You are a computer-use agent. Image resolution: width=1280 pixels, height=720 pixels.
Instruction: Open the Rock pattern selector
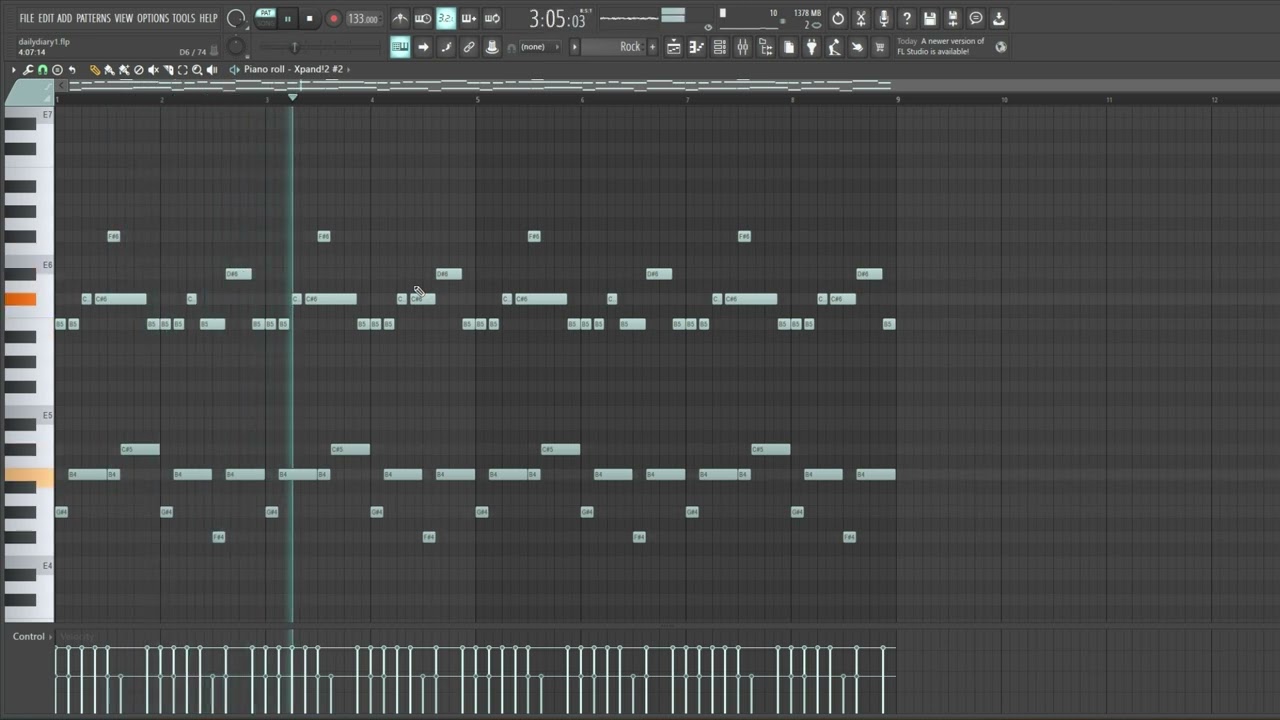pos(613,47)
